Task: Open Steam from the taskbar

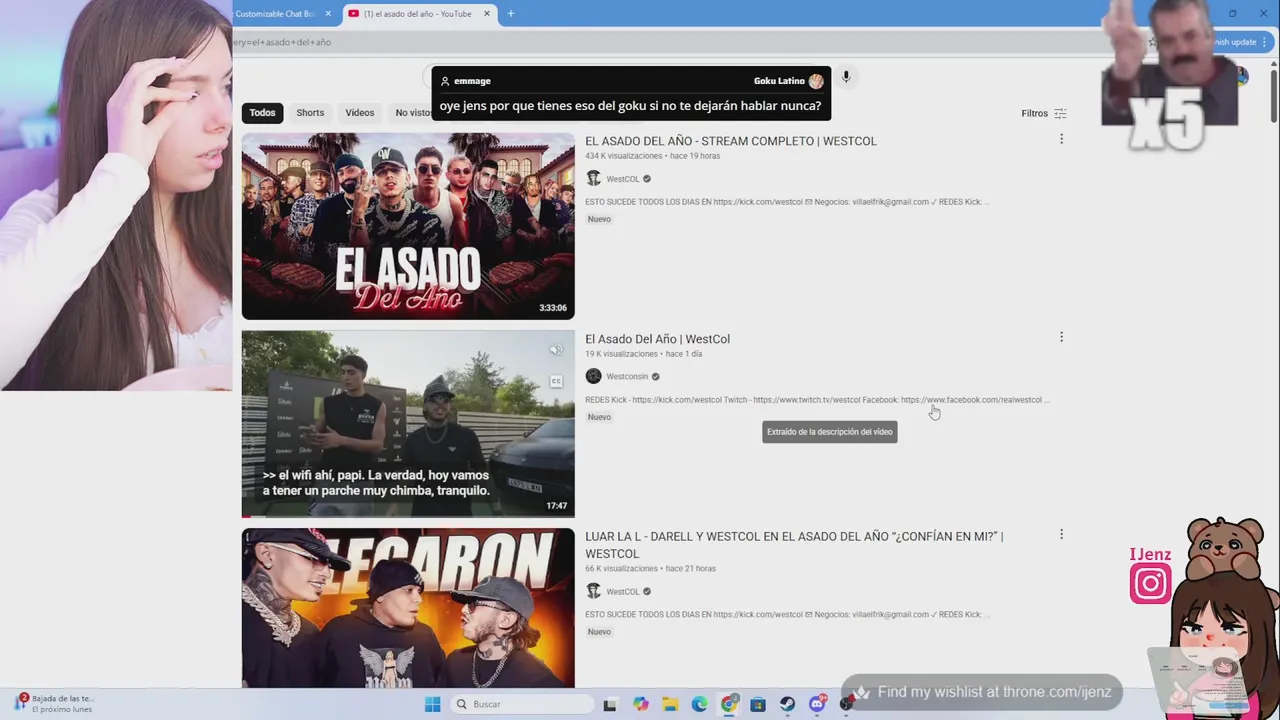Action: click(788, 704)
